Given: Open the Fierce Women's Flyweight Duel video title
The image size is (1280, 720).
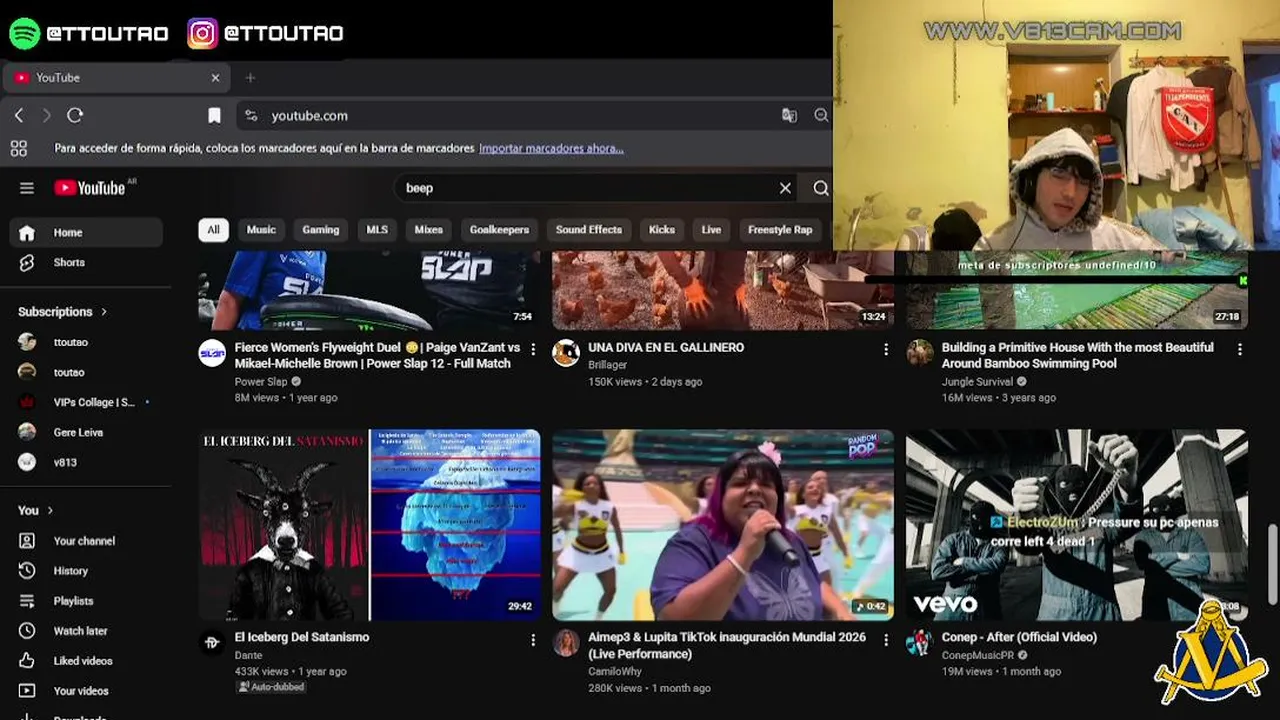Looking at the screenshot, I should tap(378, 355).
